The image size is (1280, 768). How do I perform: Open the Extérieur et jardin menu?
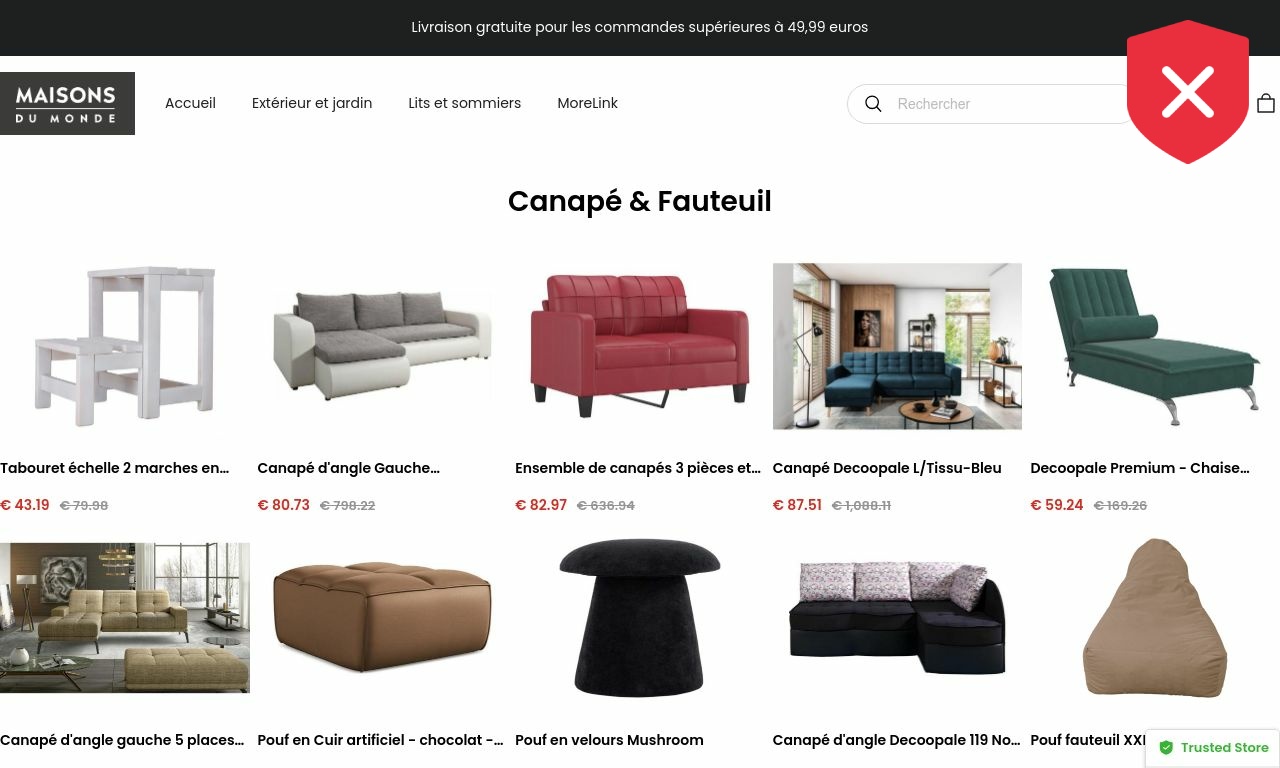pos(312,103)
